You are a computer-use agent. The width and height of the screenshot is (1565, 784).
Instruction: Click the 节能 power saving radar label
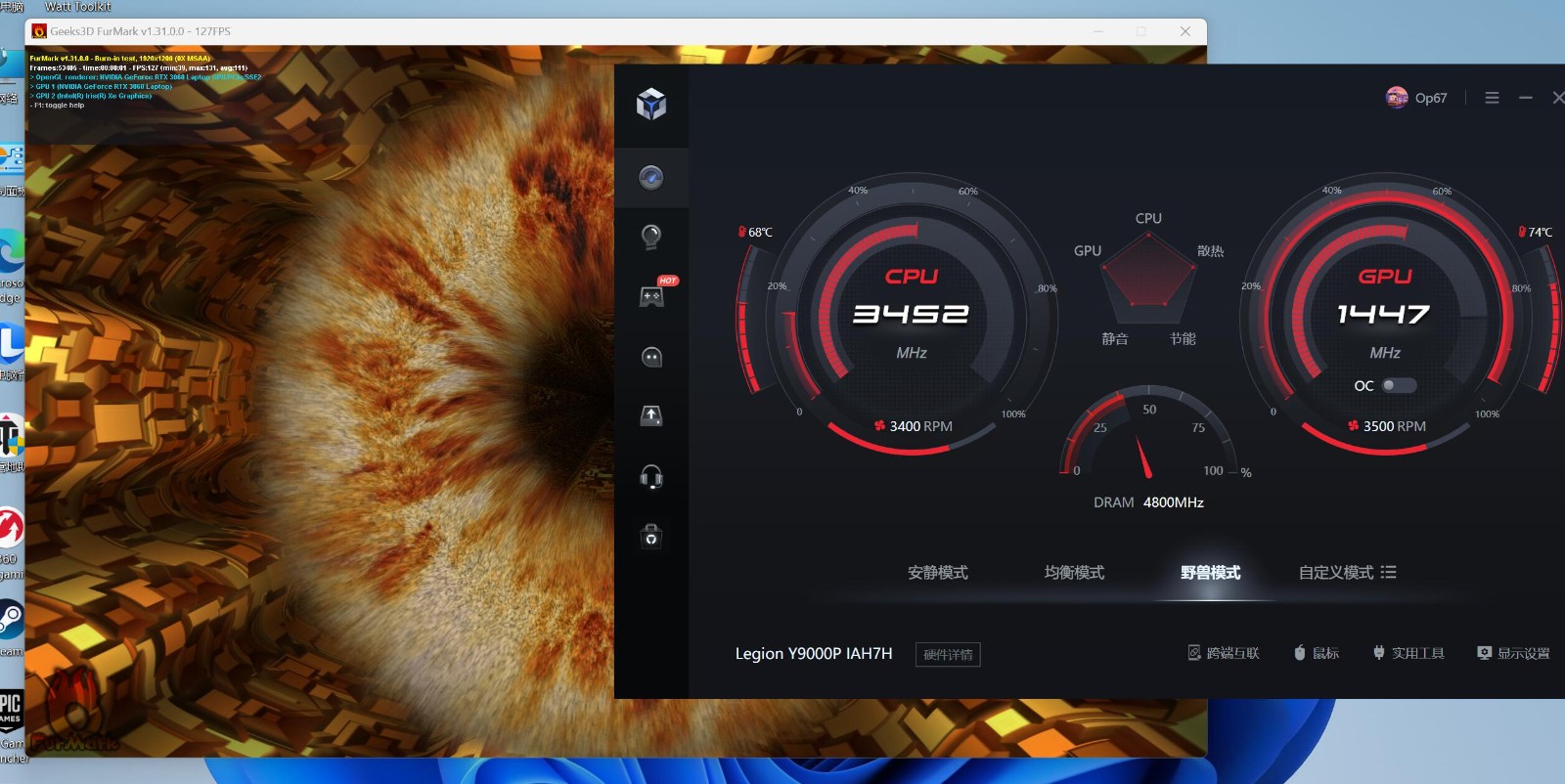(x=1183, y=339)
